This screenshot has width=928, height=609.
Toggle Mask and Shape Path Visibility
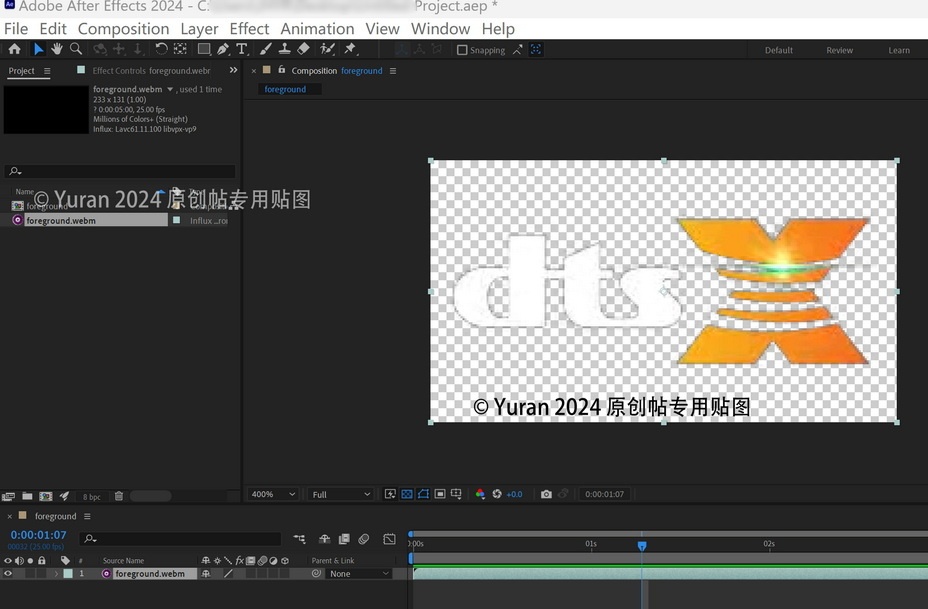(x=423, y=494)
